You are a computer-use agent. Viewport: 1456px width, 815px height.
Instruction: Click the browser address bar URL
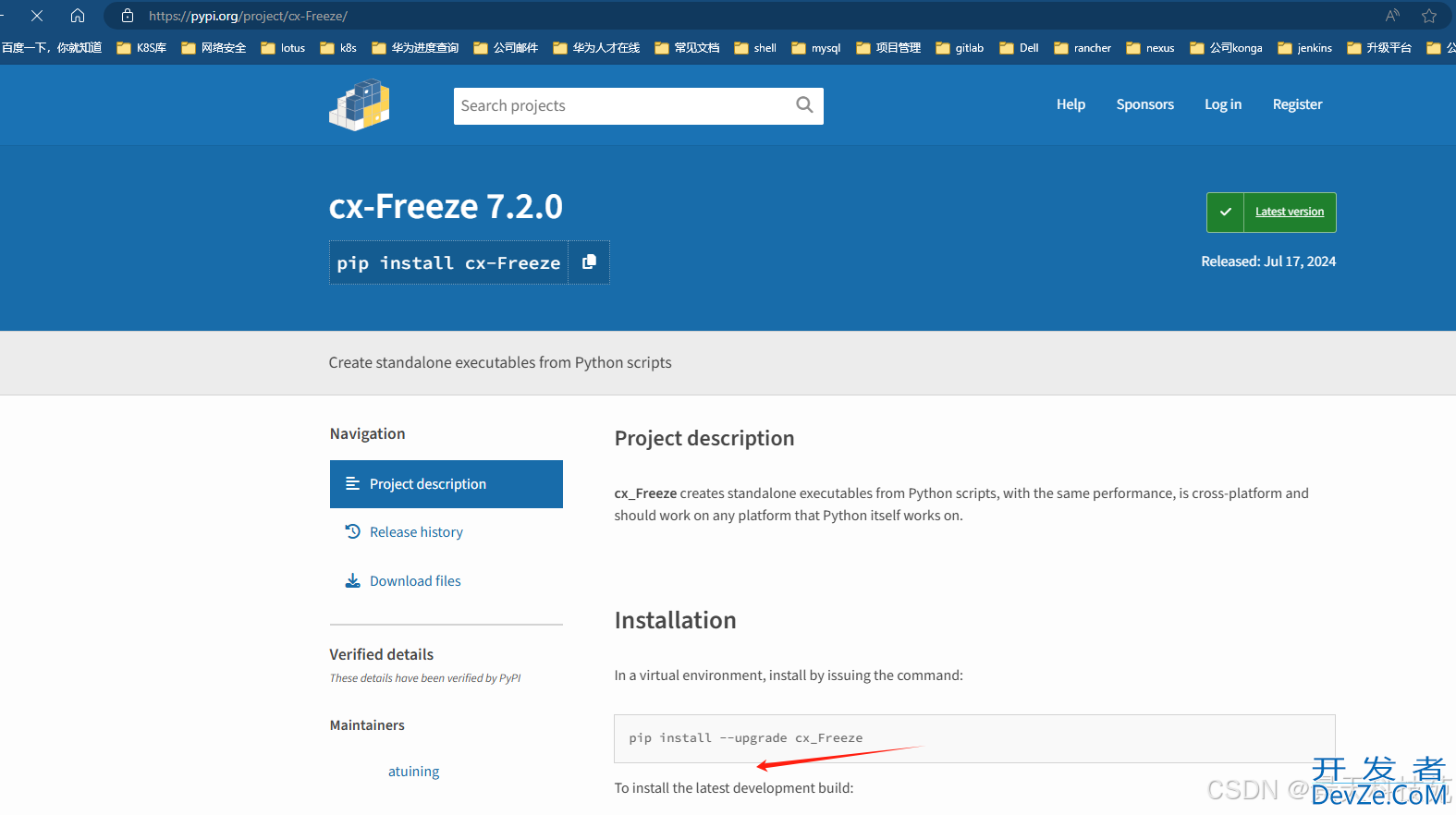click(x=248, y=16)
